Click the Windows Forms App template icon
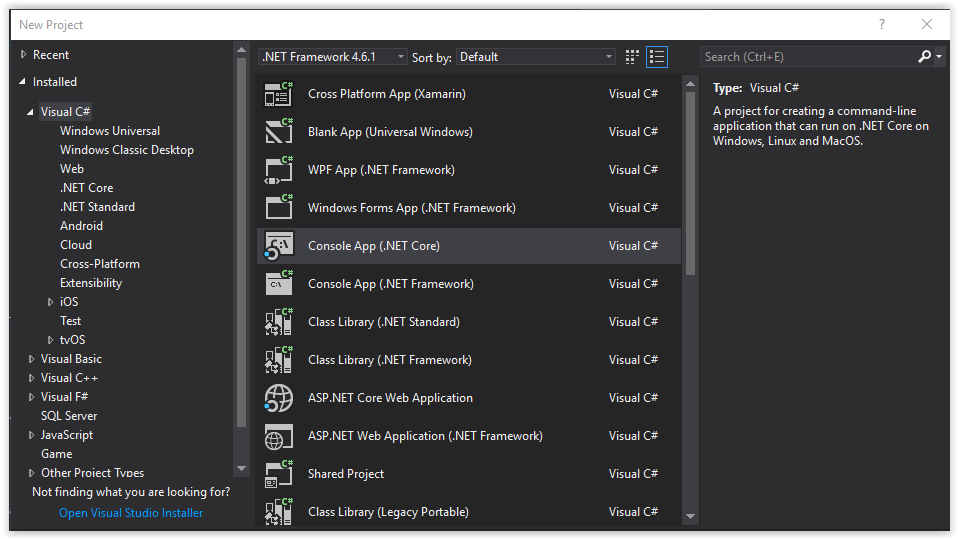This screenshot has height=539, width=958. [x=279, y=208]
